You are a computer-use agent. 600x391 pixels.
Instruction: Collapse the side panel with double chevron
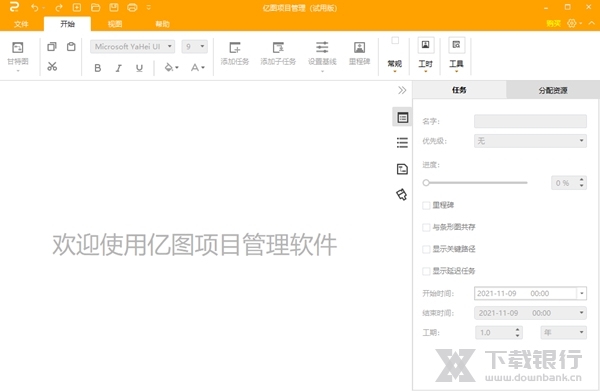pos(402,90)
